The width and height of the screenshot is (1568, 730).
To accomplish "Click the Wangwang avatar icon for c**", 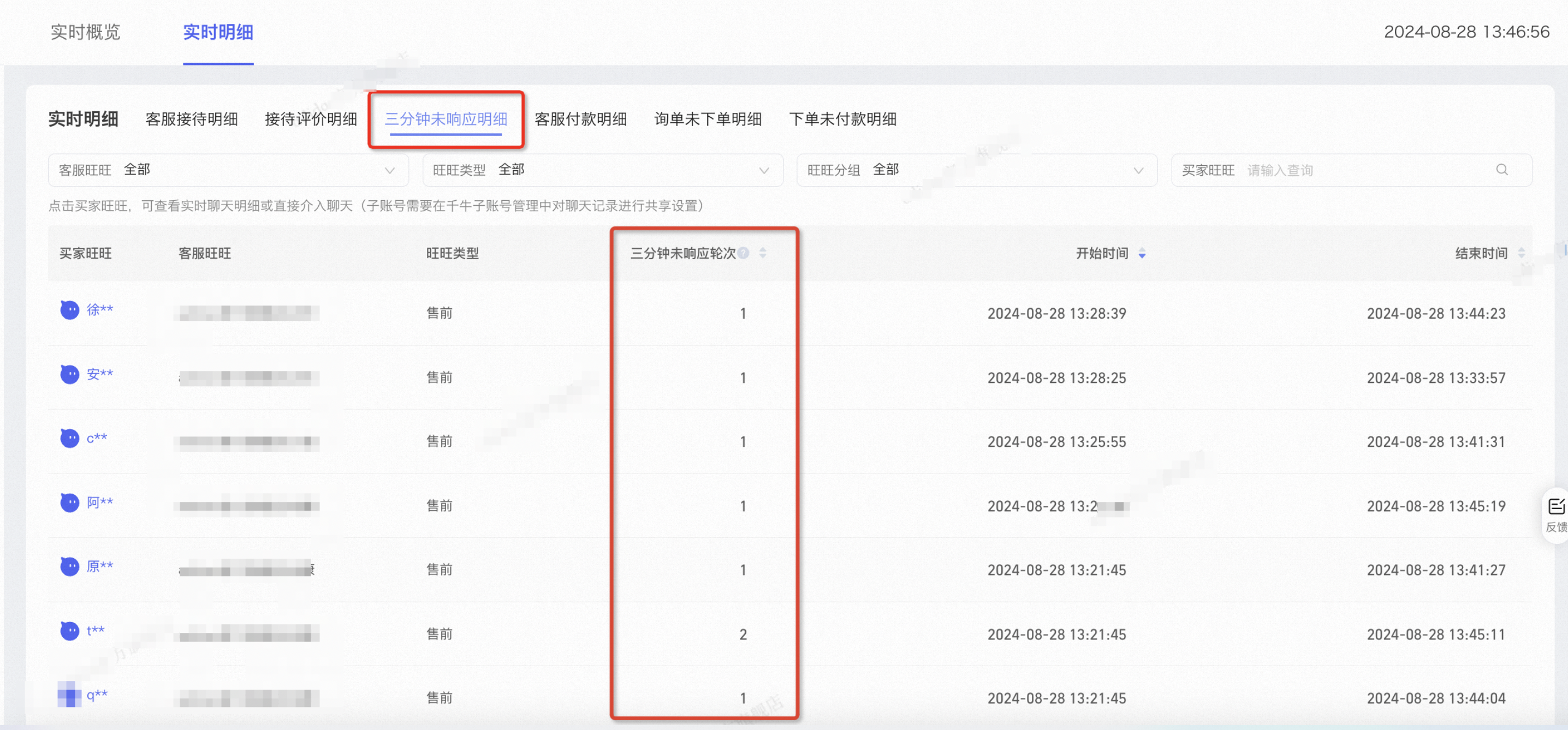I will (x=69, y=438).
